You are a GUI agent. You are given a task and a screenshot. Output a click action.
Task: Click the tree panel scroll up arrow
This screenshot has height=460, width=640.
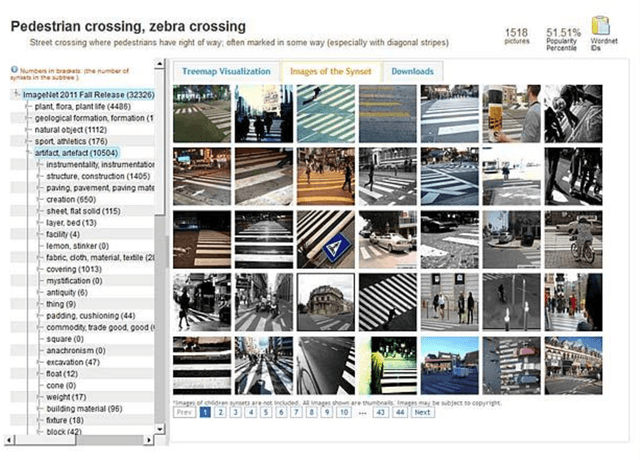160,63
